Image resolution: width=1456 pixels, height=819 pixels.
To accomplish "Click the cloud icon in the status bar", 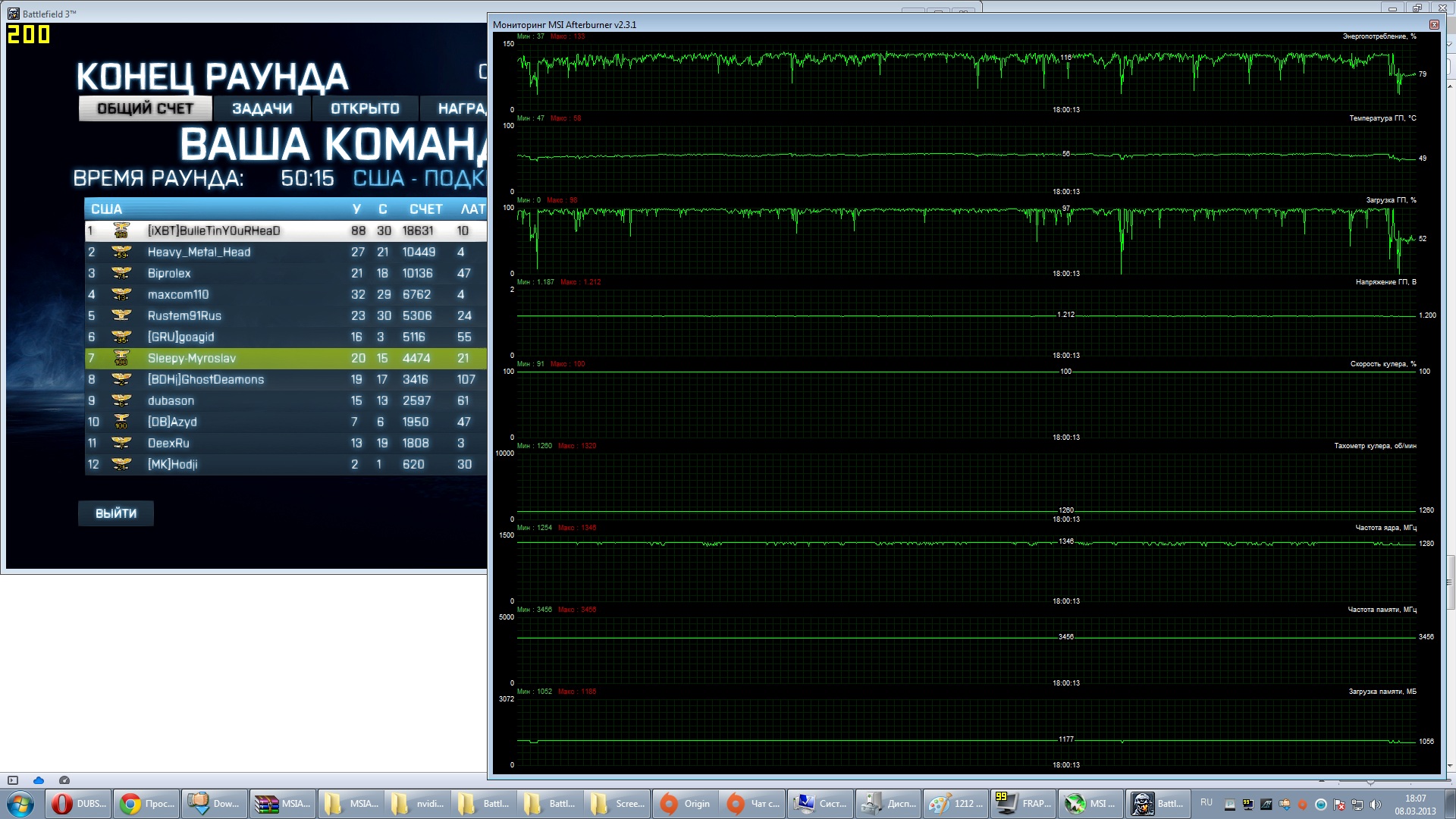I will tap(39, 780).
